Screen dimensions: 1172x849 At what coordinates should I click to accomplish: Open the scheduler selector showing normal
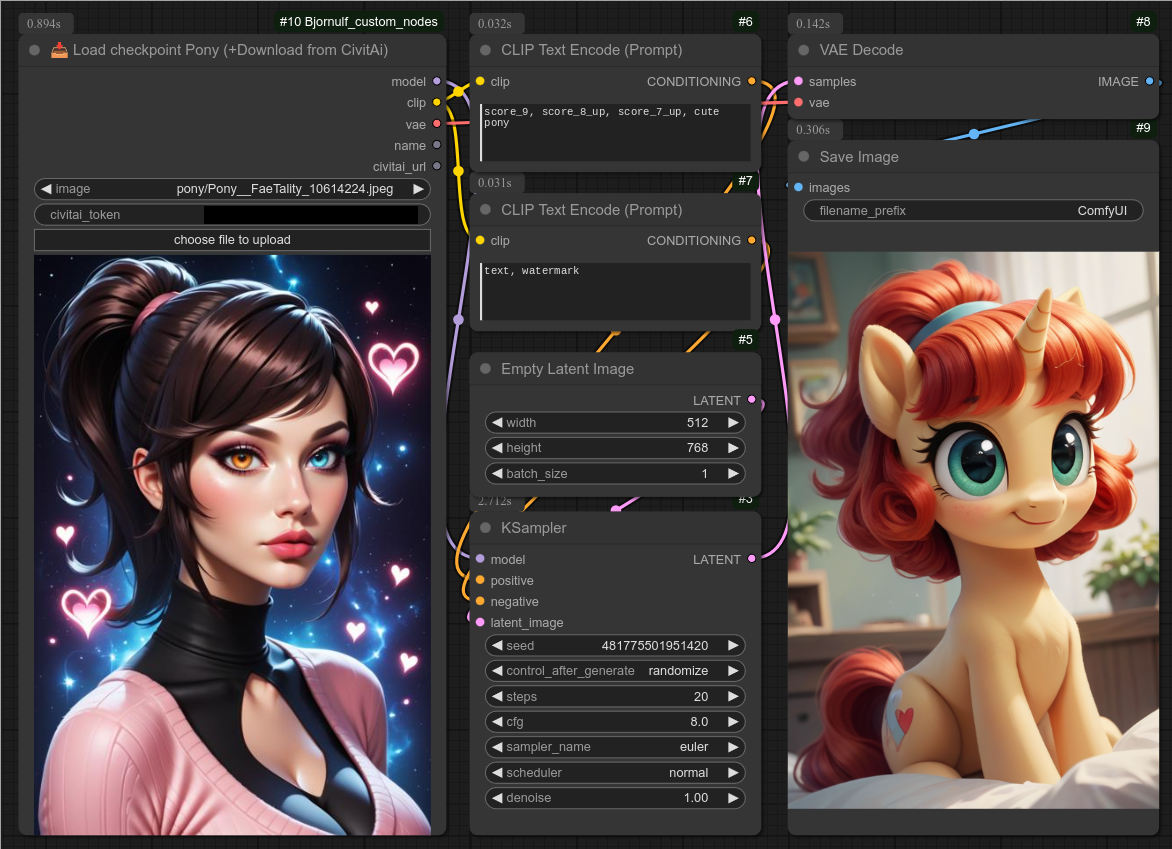coord(614,772)
